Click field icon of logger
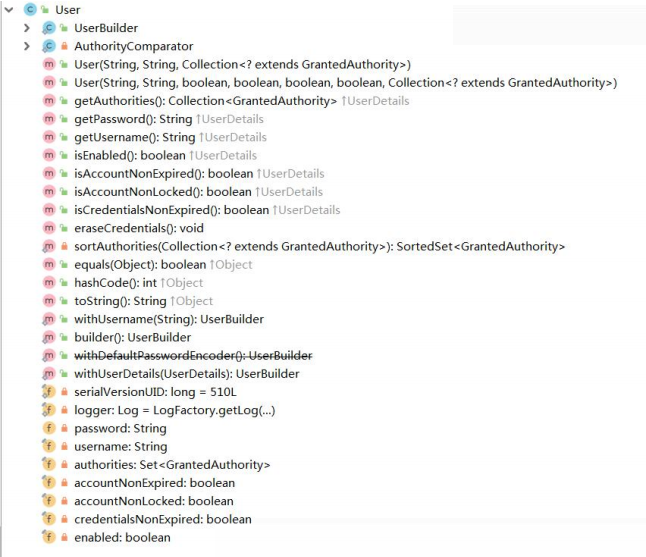The image size is (646, 557). (x=49, y=410)
